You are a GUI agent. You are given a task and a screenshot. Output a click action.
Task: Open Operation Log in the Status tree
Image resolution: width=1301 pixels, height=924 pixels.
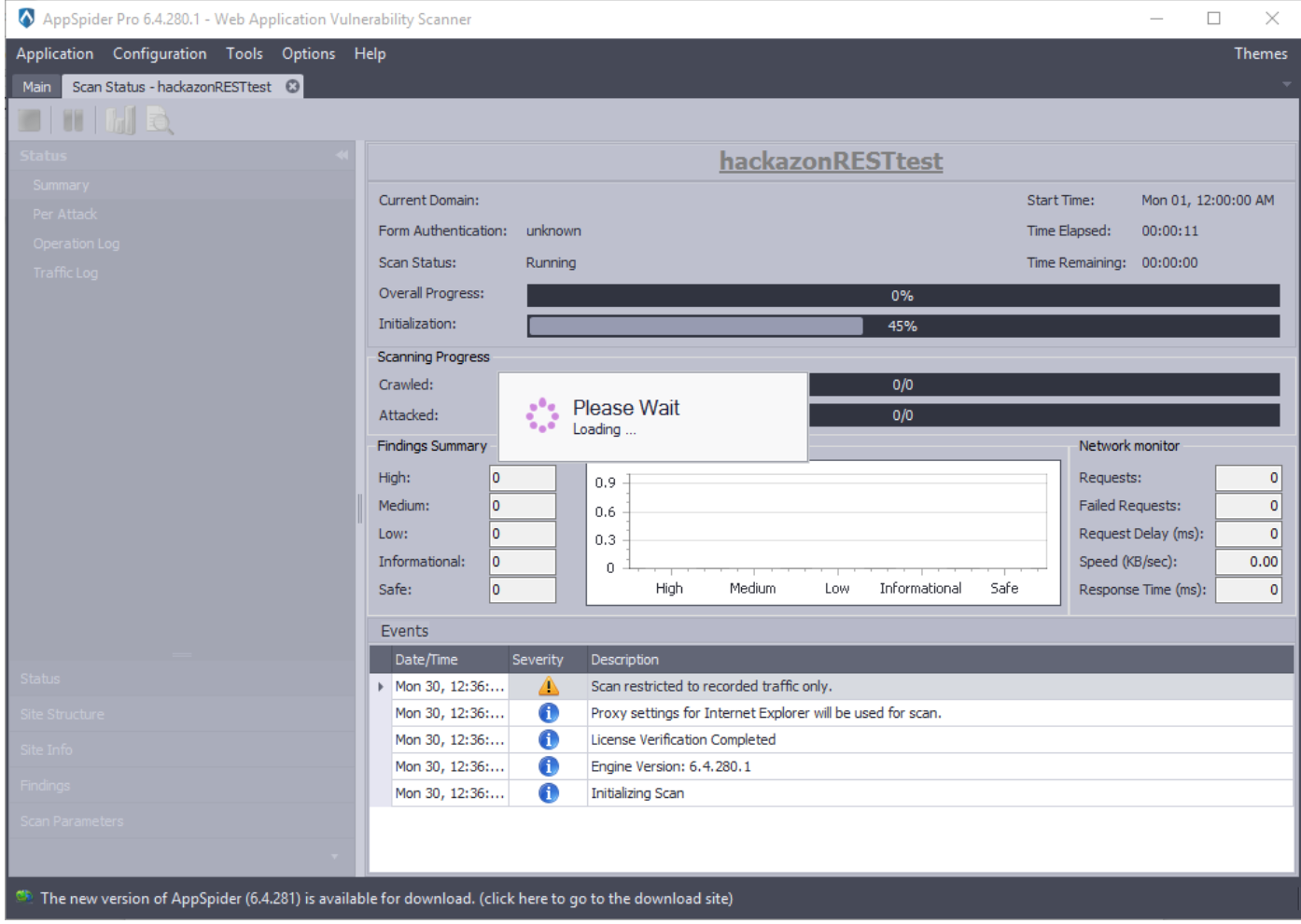[77, 245]
